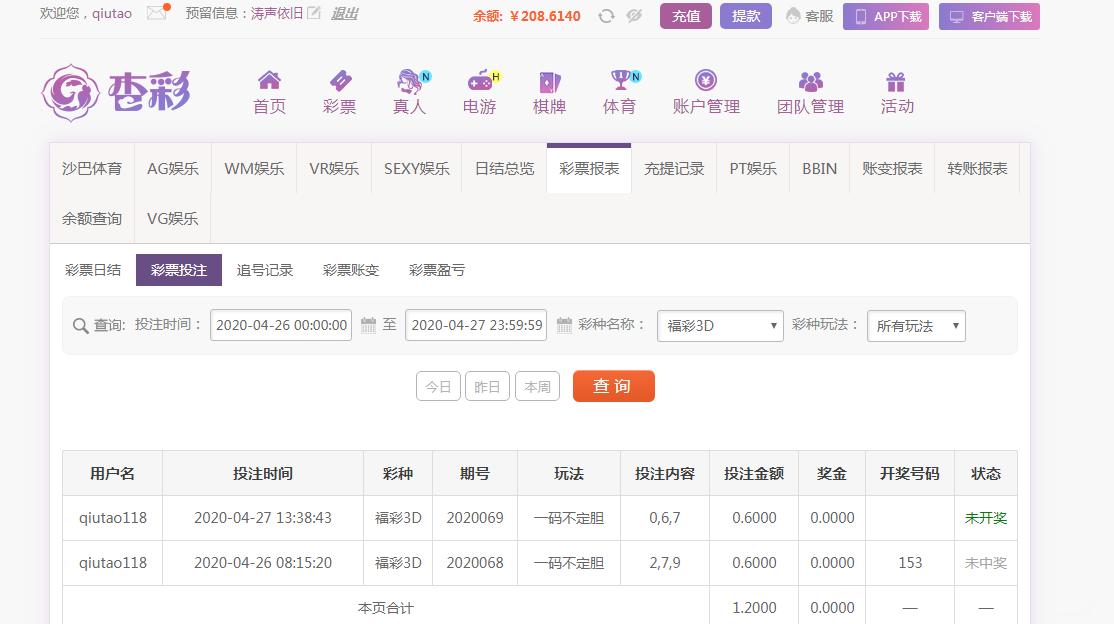Open calendar for end date
This screenshot has height=624, width=1114.
[563, 326]
